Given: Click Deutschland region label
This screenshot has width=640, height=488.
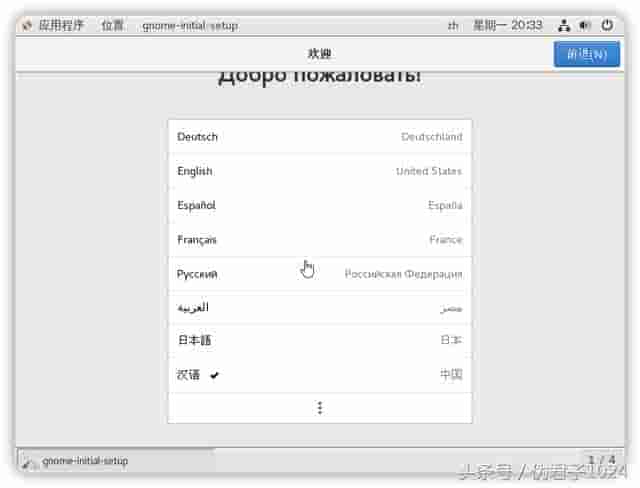Looking at the screenshot, I should tap(431, 137).
